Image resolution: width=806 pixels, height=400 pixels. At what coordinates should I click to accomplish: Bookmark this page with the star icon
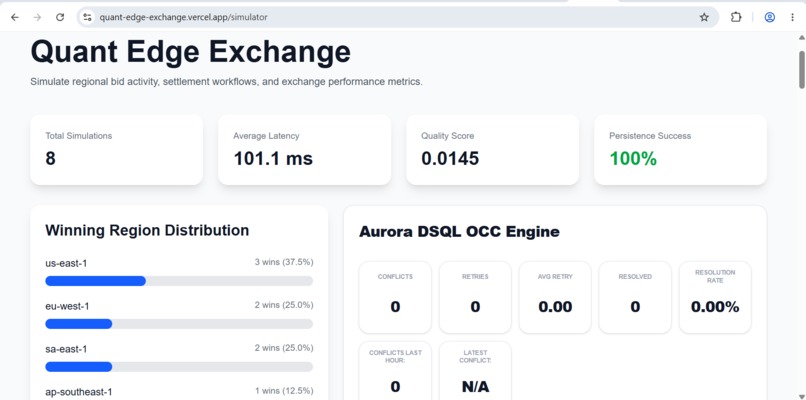click(x=704, y=17)
